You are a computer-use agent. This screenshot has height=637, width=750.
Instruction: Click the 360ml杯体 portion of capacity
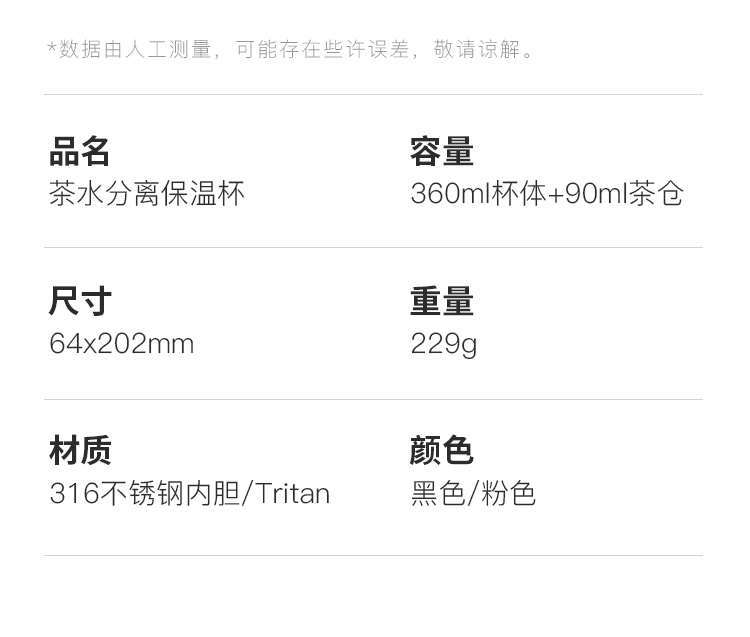[478, 193]
